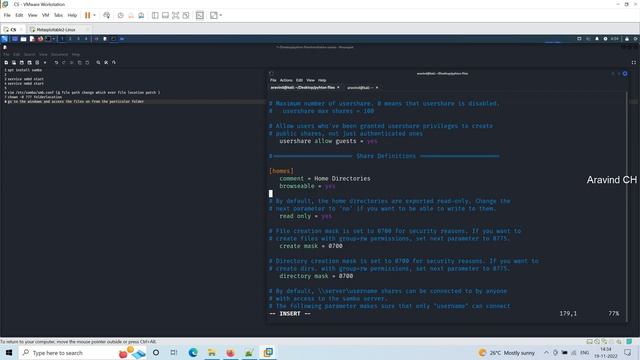Open the VMware Help menu

pos(72,16)
